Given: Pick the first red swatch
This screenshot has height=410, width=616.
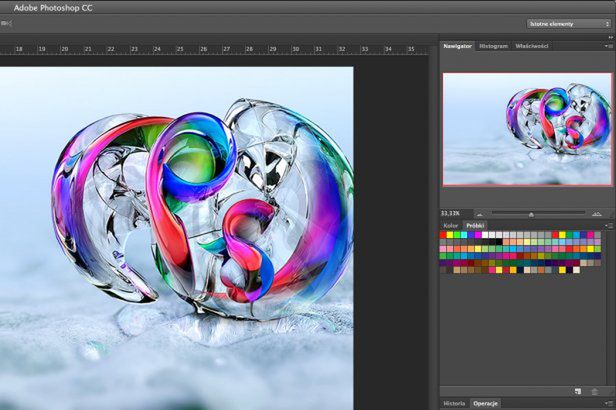Looking at the screenshot, I should [x=443, y=234].
